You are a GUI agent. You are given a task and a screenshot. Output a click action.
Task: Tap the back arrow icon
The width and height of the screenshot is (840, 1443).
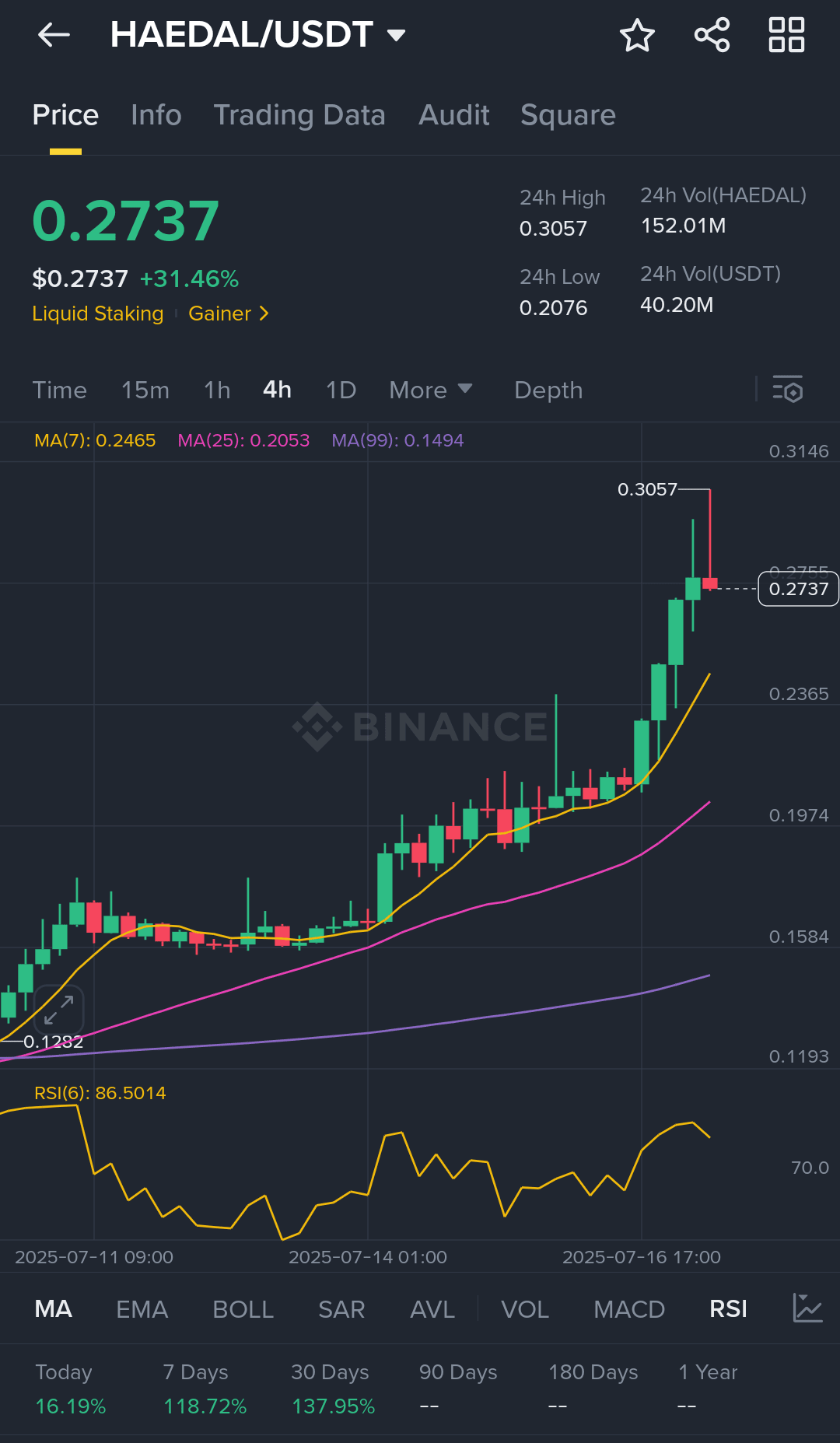[54, 35]
